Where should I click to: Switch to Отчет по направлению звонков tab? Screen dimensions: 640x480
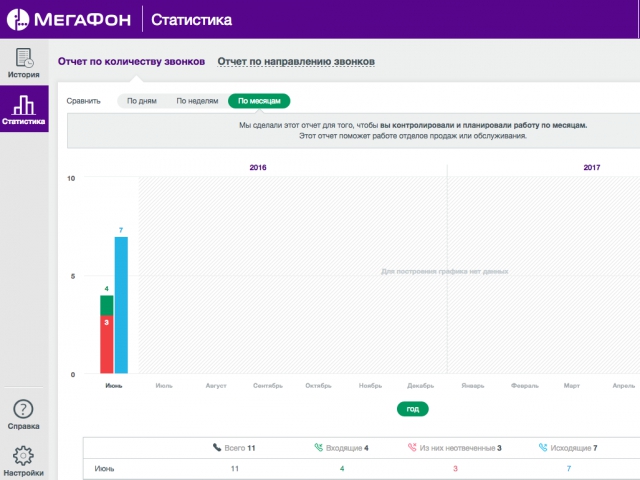[x=296, y=62]
